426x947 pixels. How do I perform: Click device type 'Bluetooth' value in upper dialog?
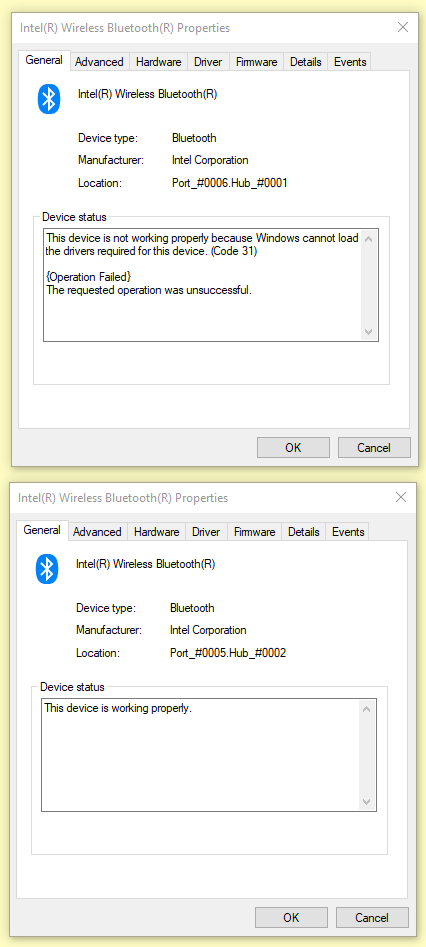tap(194, 138)
